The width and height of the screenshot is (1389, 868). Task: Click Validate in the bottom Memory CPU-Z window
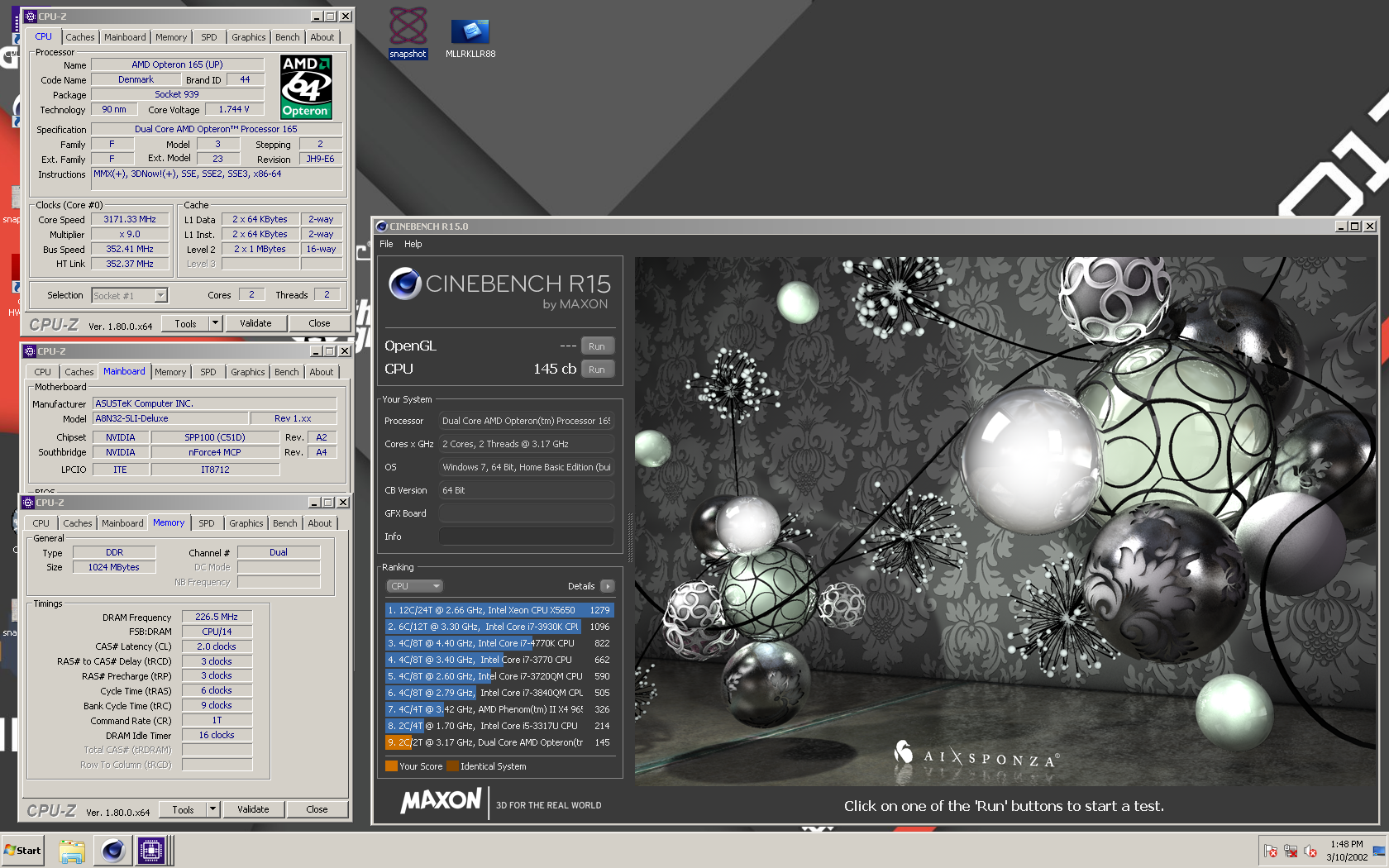(x=253, y=809)
